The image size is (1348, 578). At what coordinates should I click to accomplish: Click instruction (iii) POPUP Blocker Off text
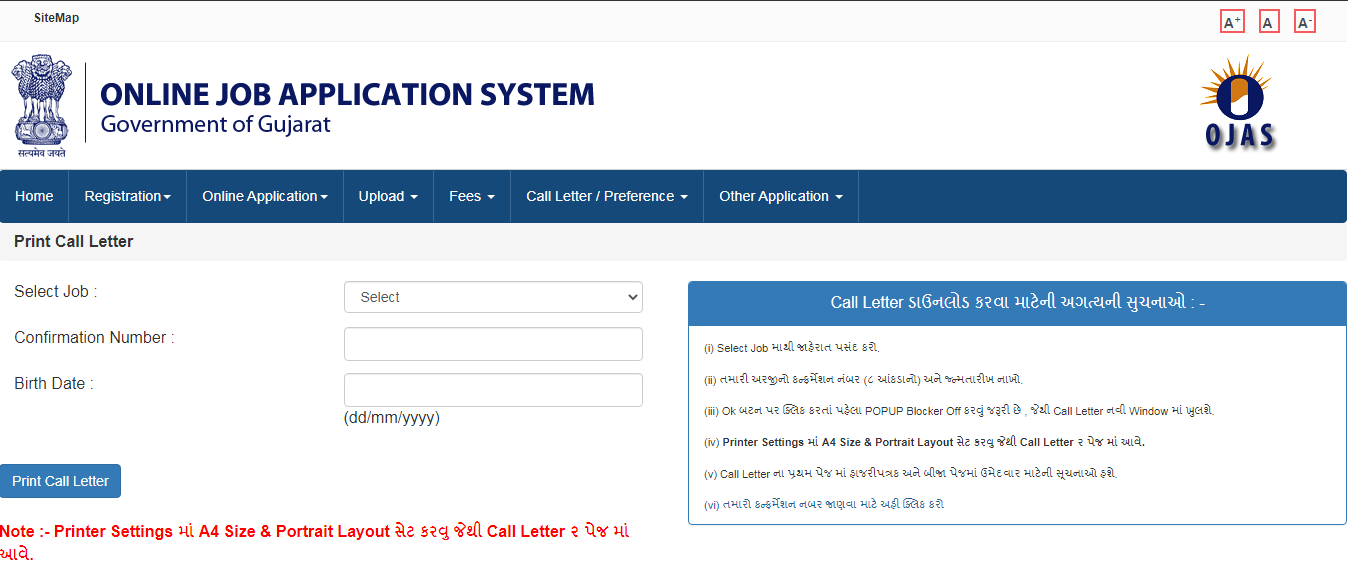pos(959,411)
